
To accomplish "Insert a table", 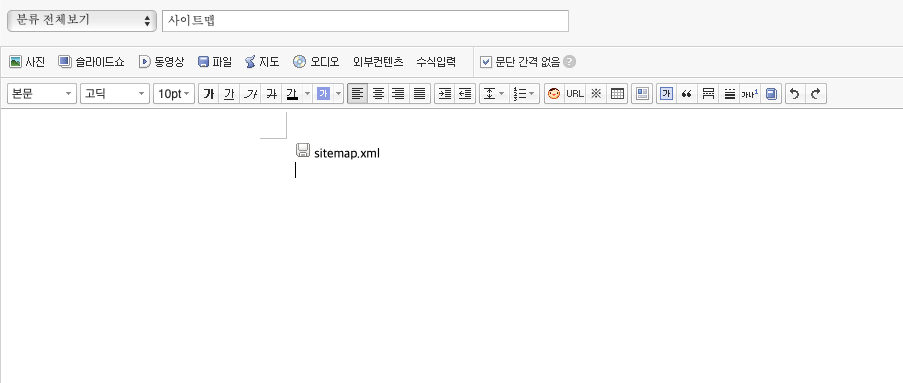I will click(617, 93).
